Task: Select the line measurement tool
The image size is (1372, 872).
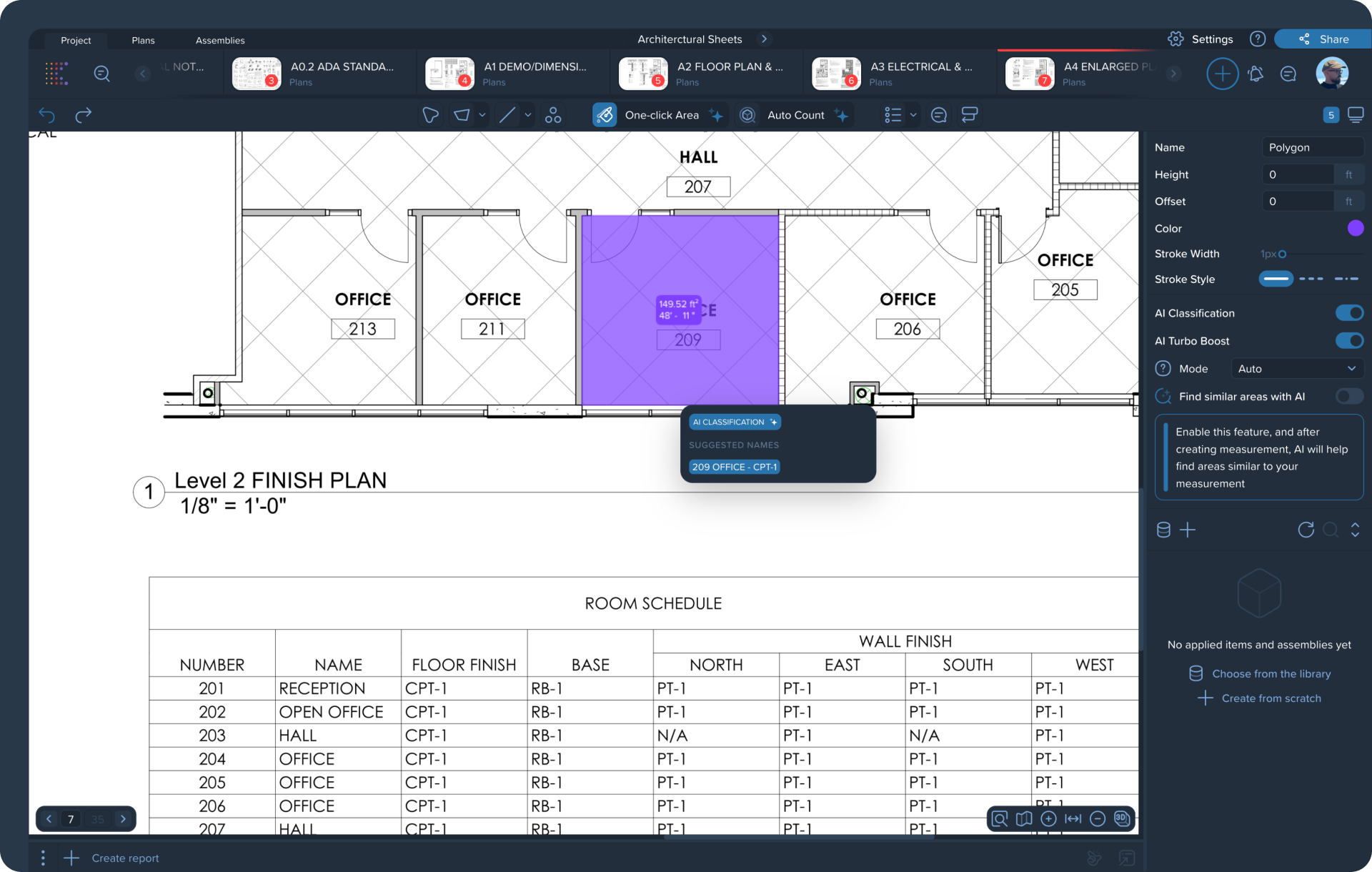Action: tap(507, 115)
